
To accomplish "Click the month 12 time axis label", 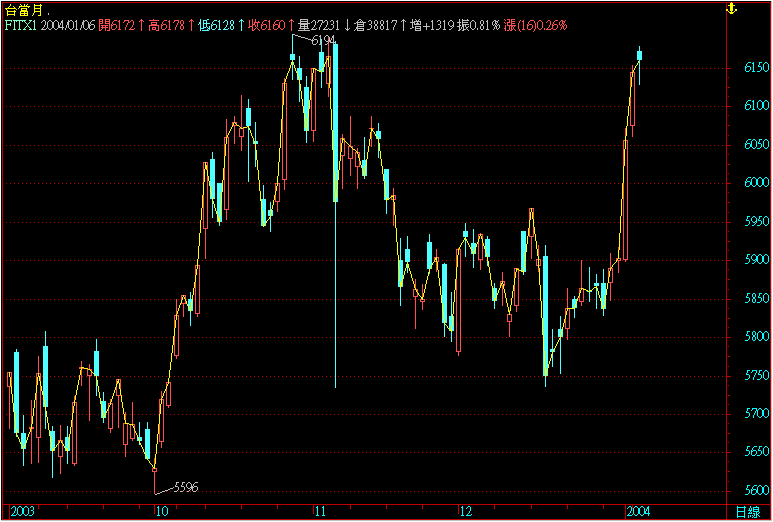I will click(465, 512).
